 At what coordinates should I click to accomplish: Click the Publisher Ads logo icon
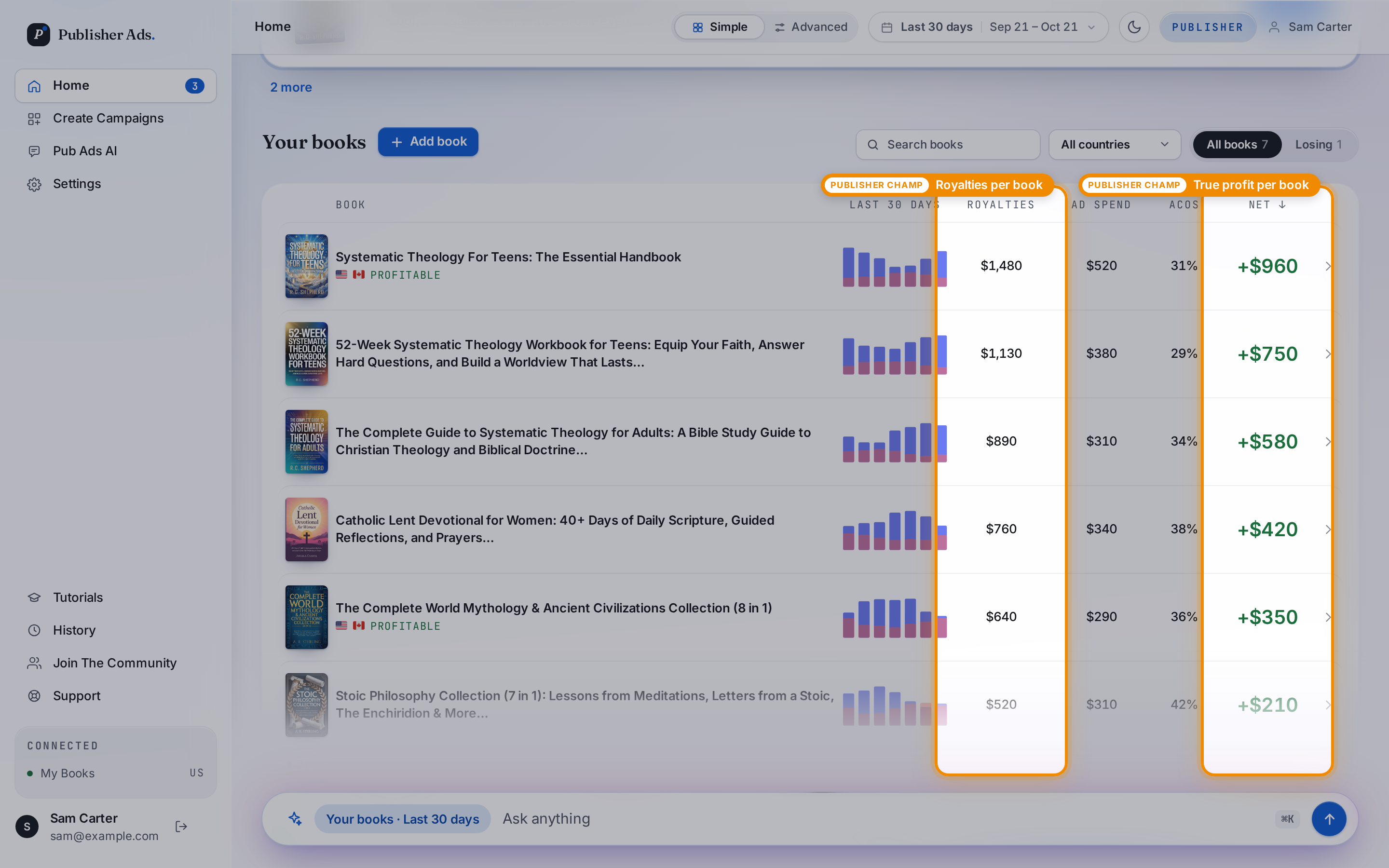38,34
